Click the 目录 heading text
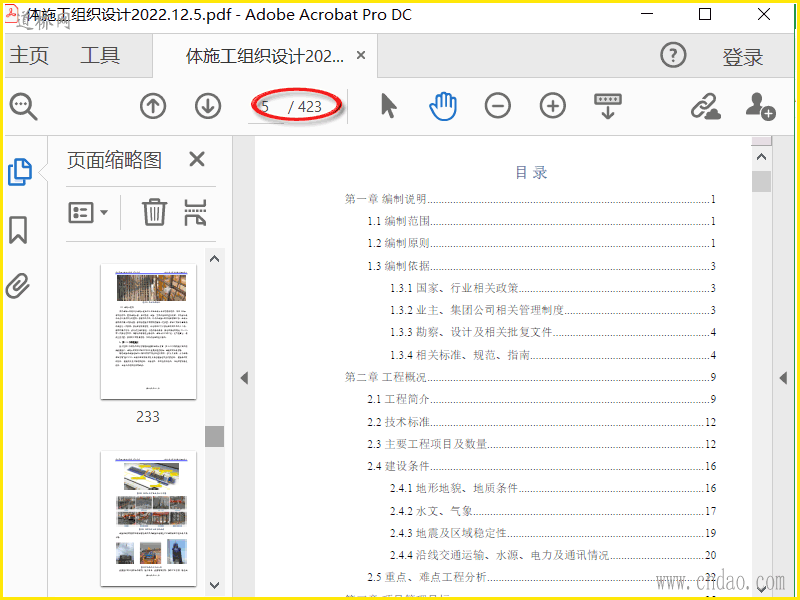800x600 pixels. [x=531, y=172]
